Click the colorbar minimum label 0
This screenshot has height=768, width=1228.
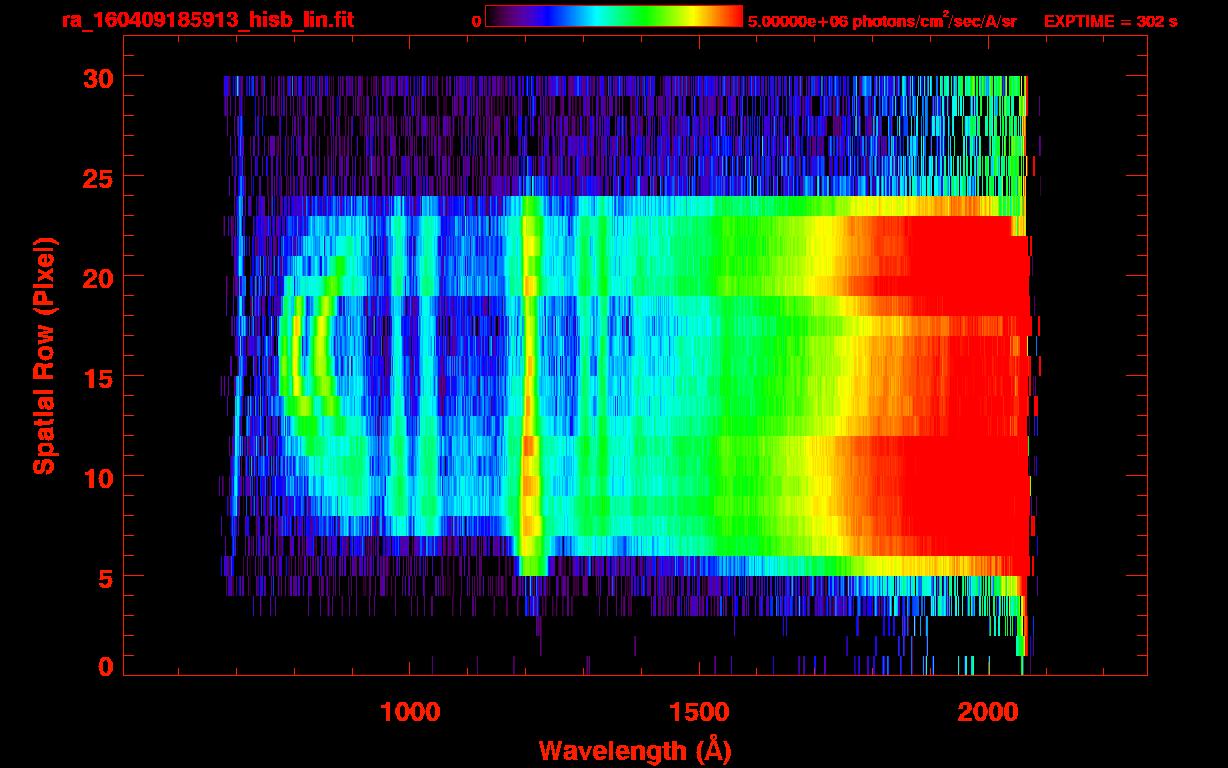(476, 21)
